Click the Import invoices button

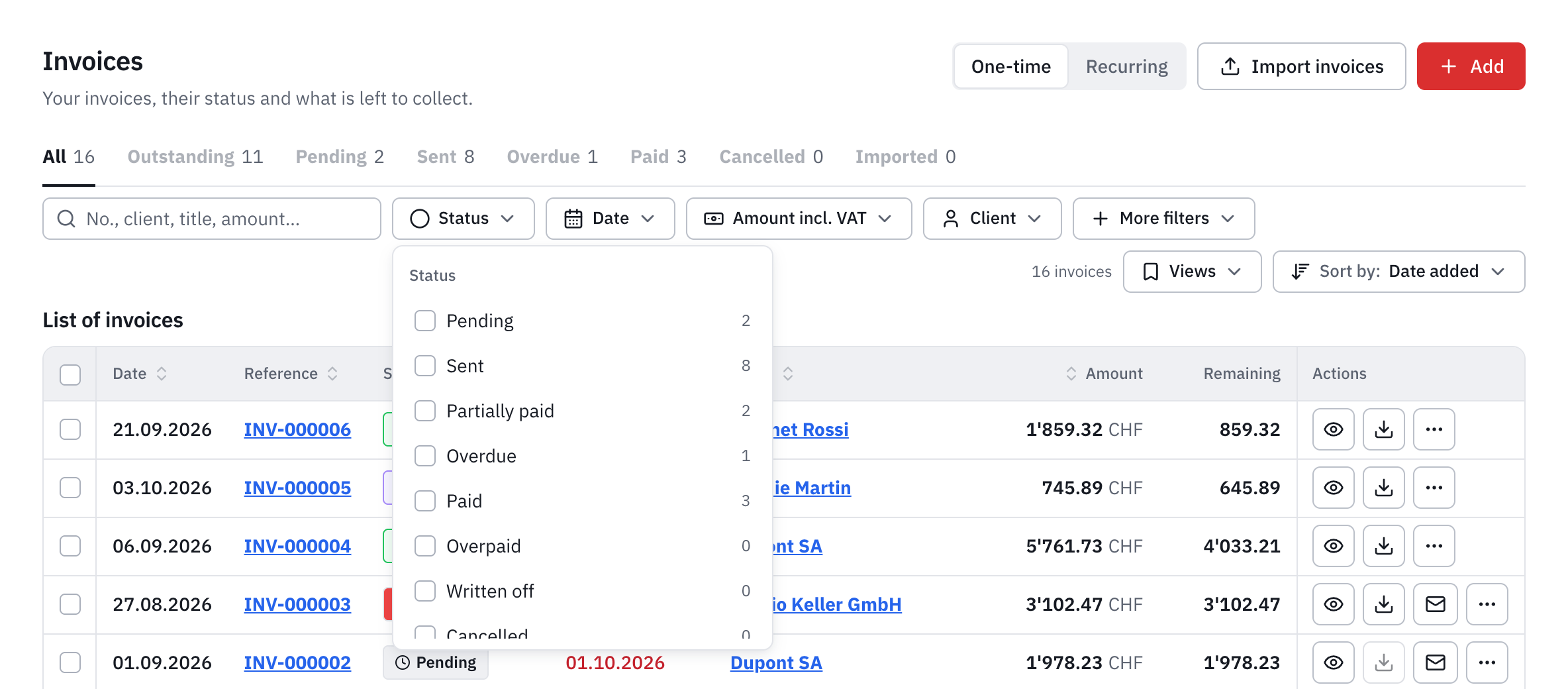pyautogui.click(x=1301, y=66)
